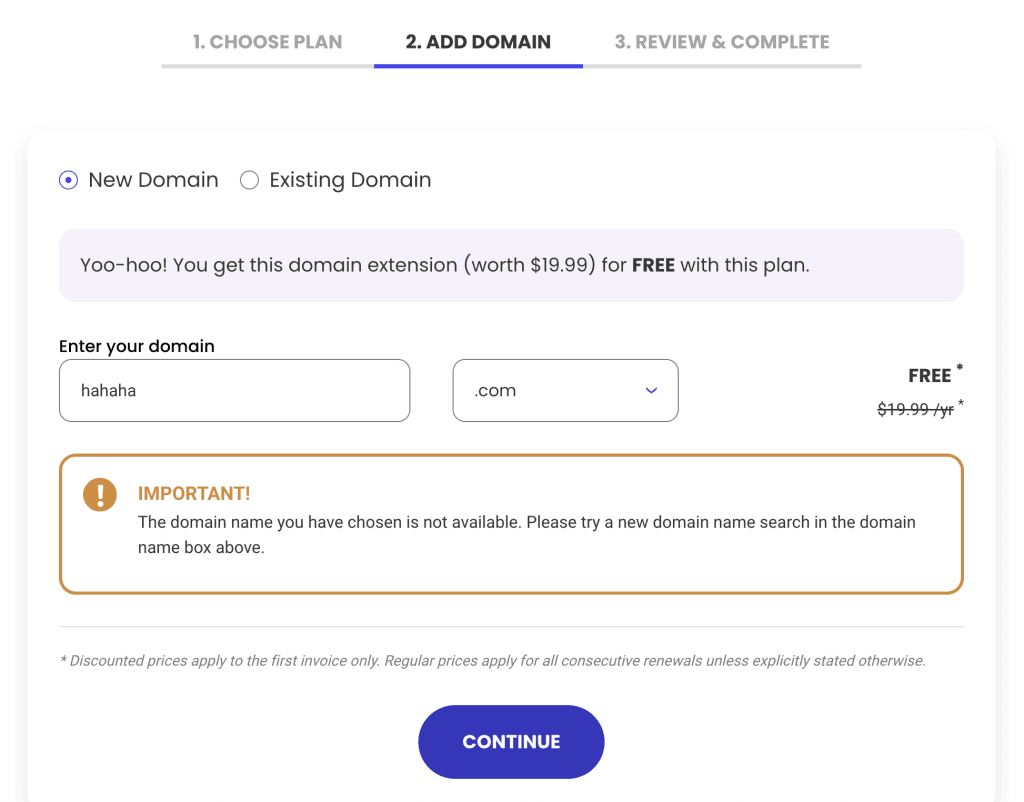The image size is (1024, 802).
Task: Click the blue progress underline beneath Add Domain
Action: (478, 66)
